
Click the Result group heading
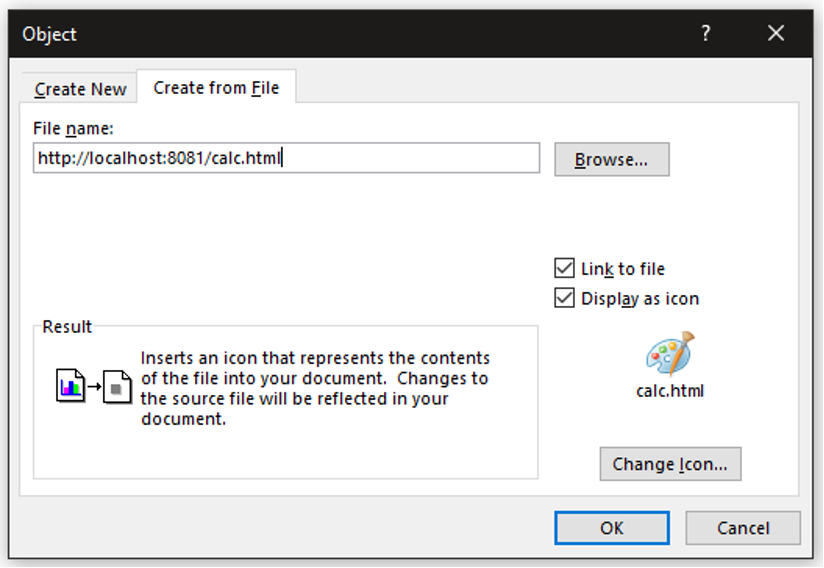pyautogui.click(x=67, y=327)
